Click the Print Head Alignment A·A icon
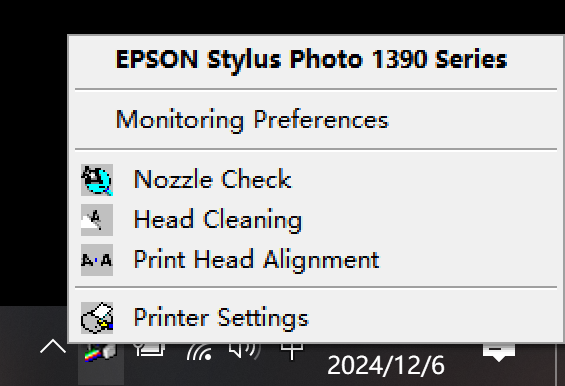 tap(97, 260)
